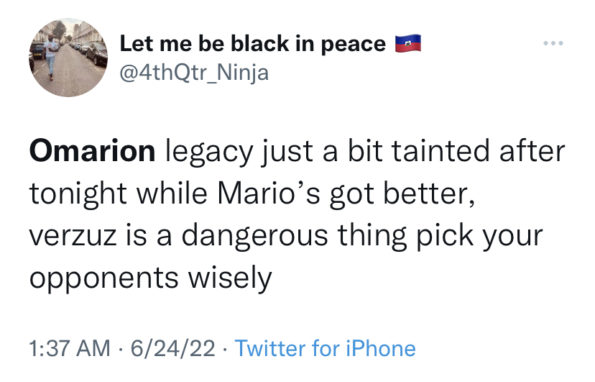
Task: Click the word thing in the tweet
Action: 372,237
